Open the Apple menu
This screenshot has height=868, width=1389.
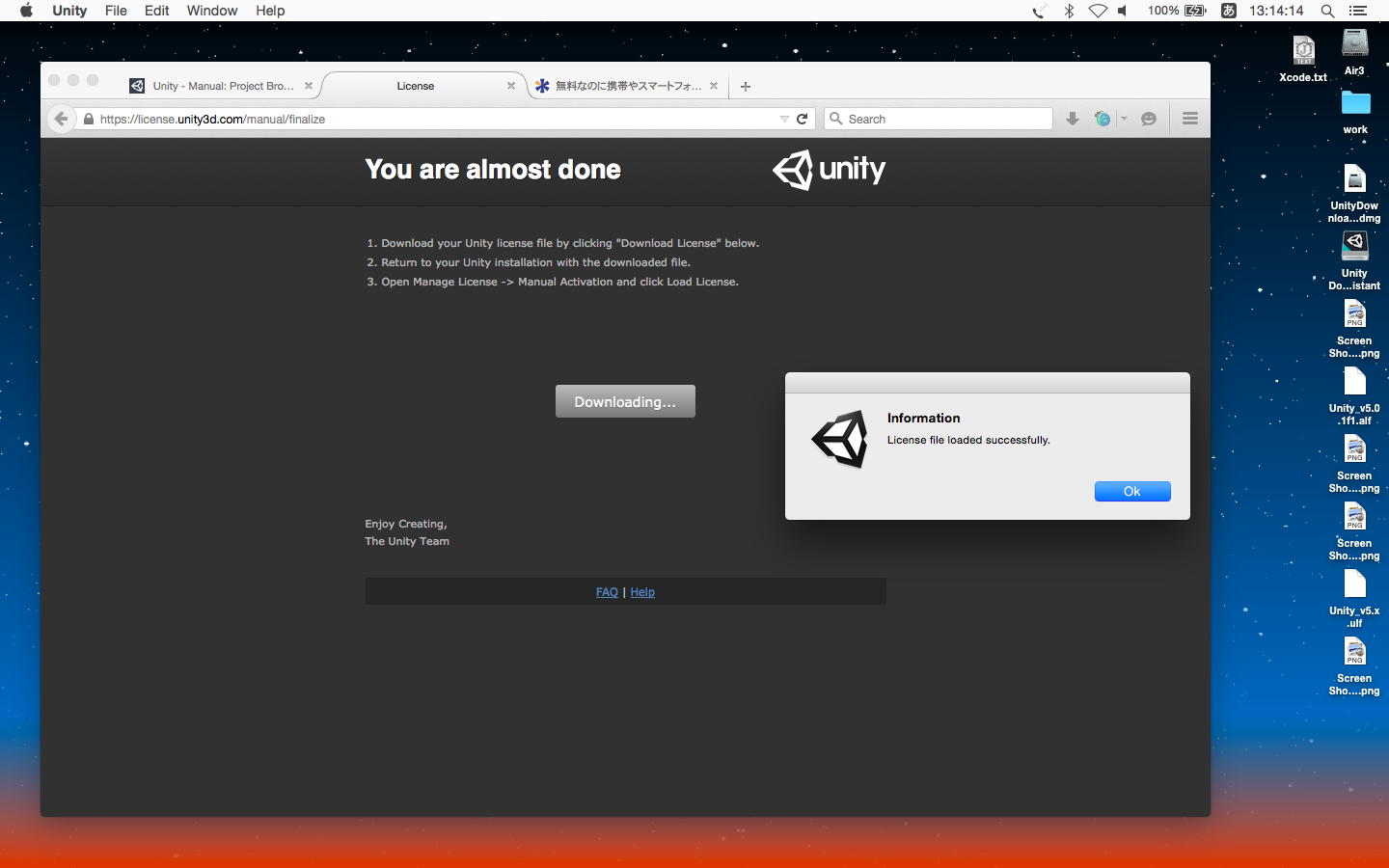tap(26, 11)
